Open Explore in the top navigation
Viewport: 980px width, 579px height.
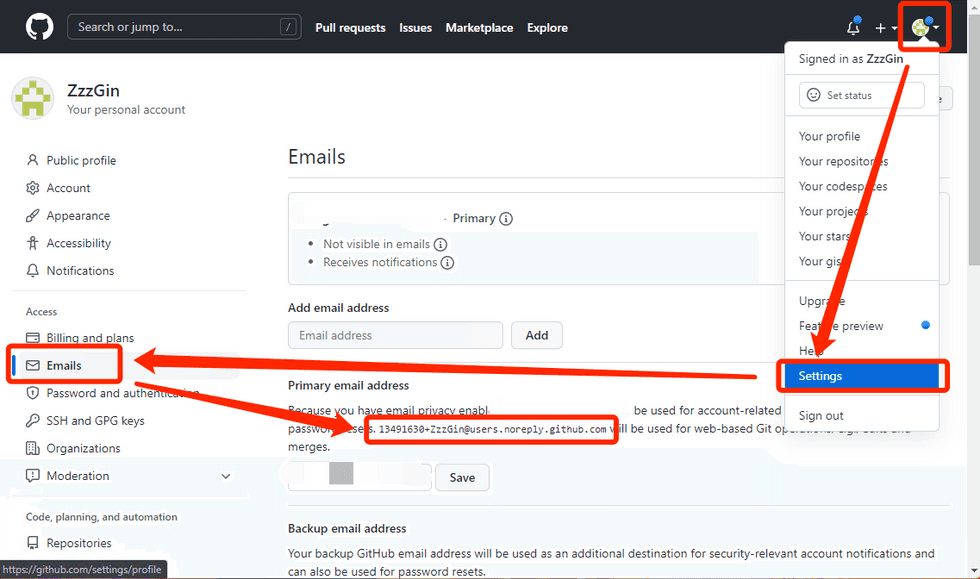tap(548, 28)
